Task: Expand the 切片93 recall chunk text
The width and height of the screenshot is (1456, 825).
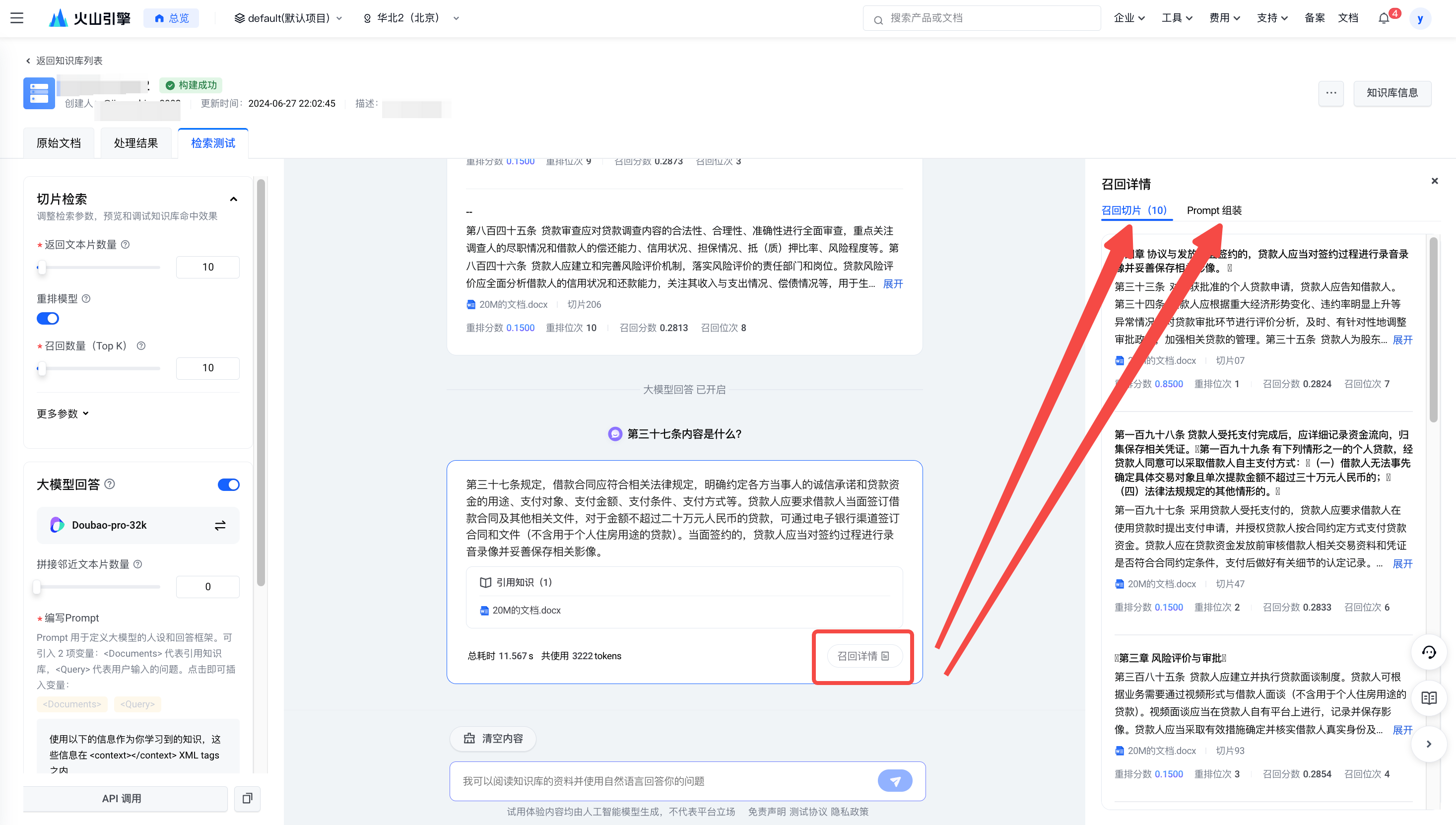Action: pyautogui.click(x=1403, y=730)
